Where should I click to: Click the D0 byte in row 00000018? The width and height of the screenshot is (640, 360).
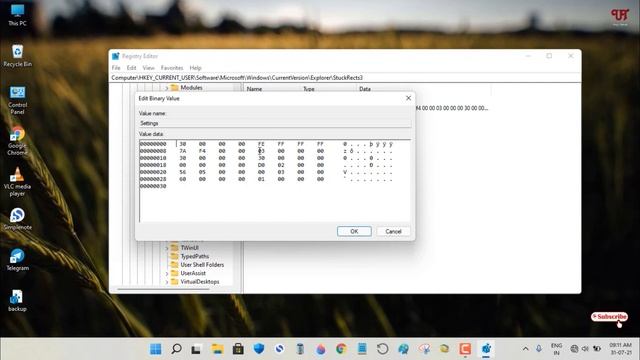261,165
